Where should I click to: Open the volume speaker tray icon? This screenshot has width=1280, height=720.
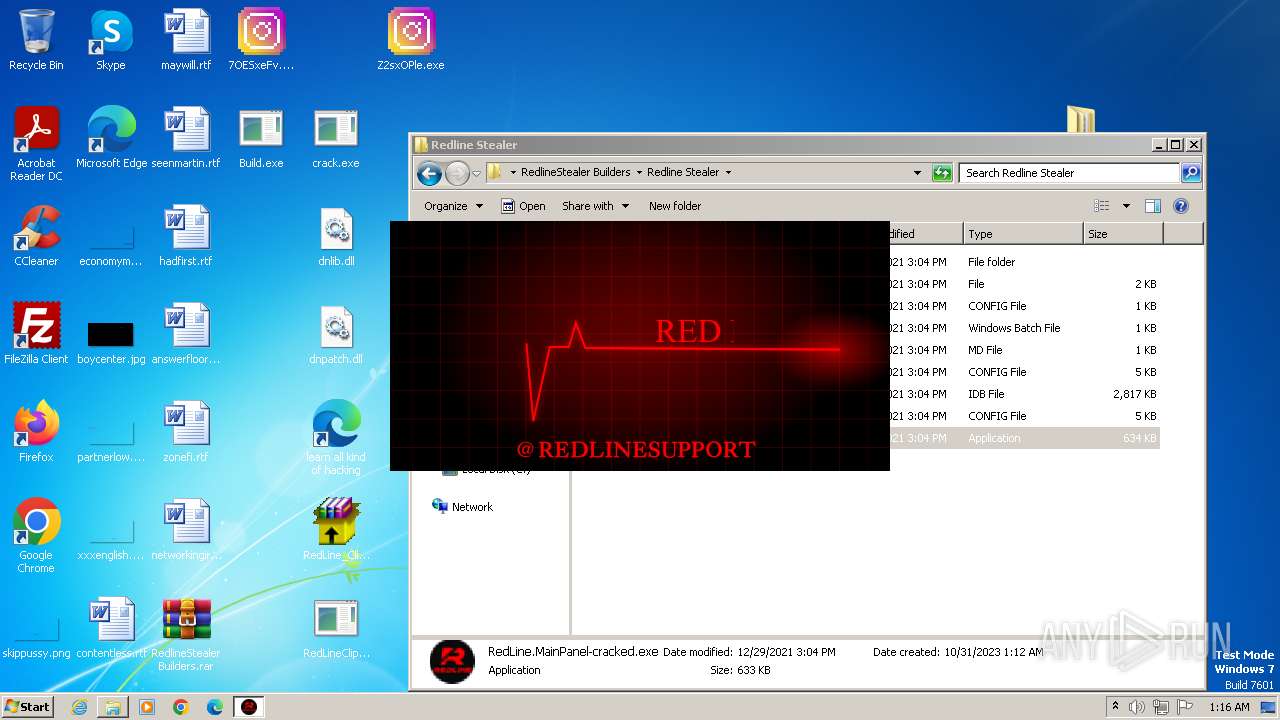(x=1137, y=707)
